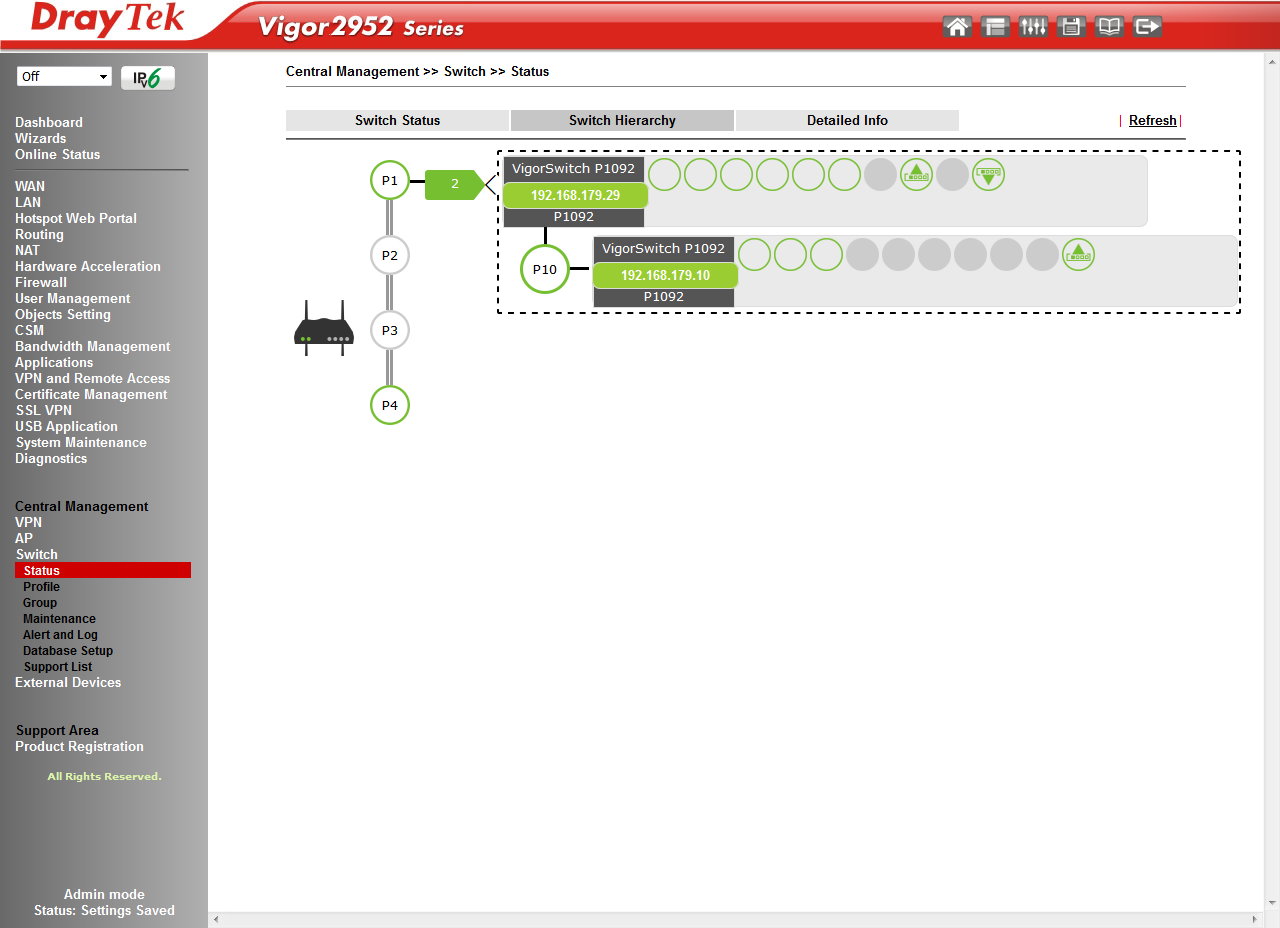Click first green port of switch 192.168.179.10
Image resolution: width=1280 pixels, height=928 pixels.
point(754,255)
